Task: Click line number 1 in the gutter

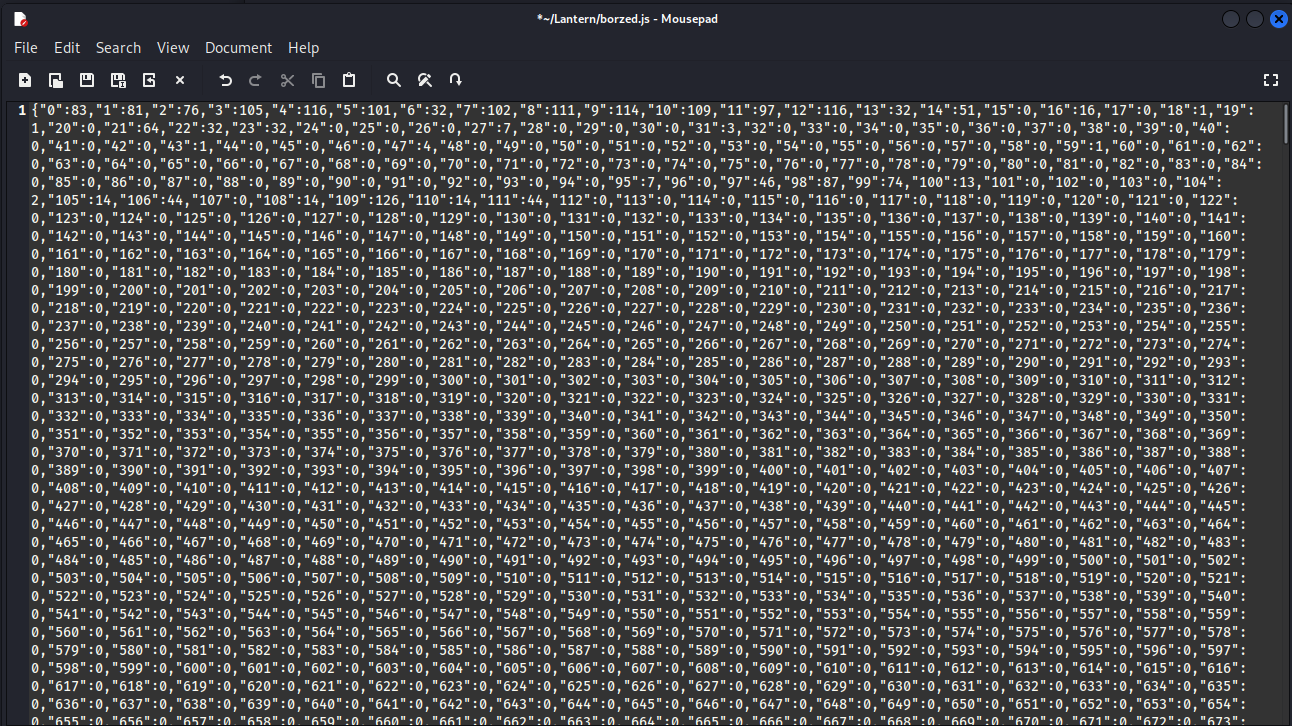Action: pos(22,110)
